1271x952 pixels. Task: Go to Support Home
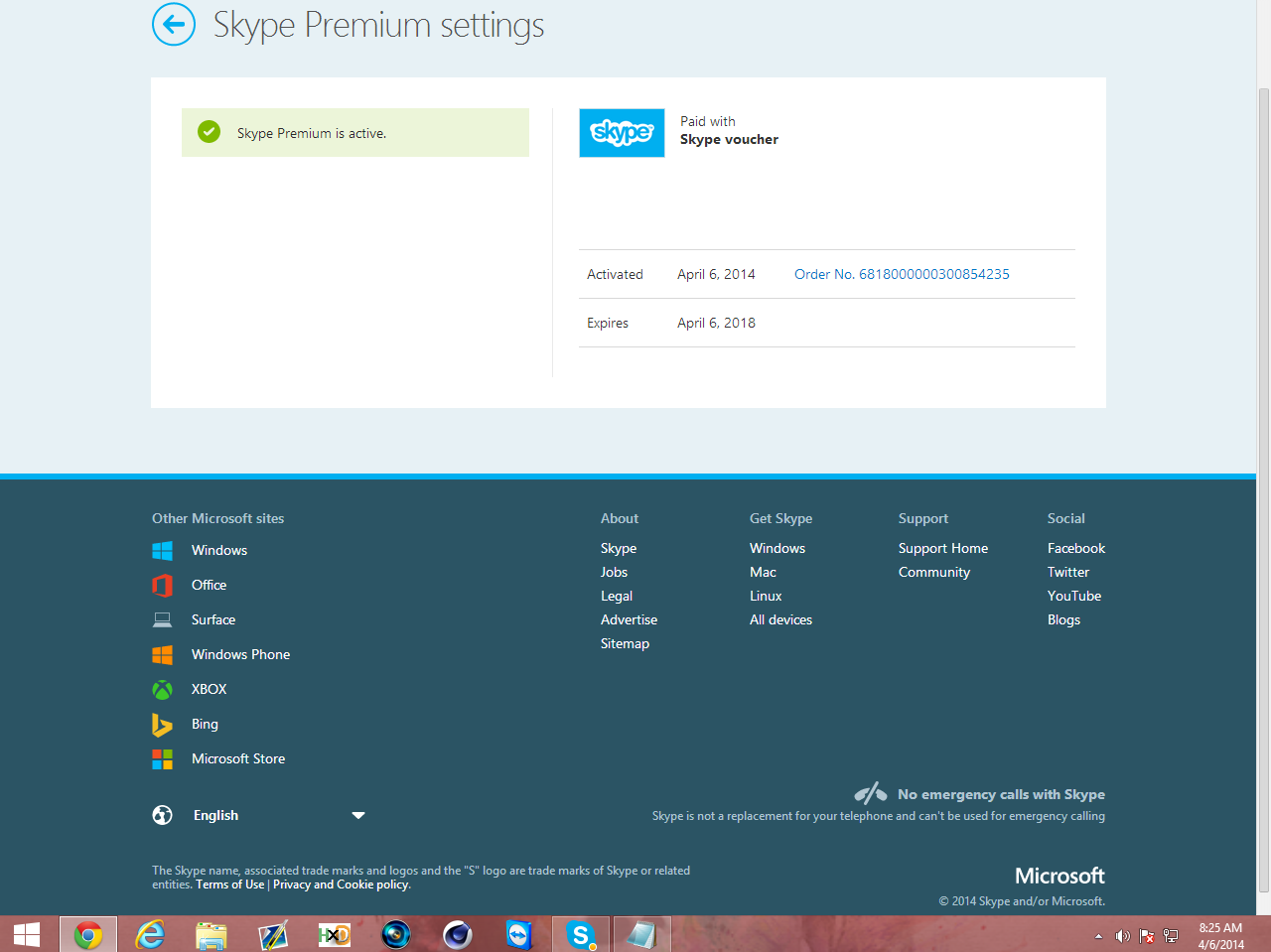pyautogui.click(x=943, y=548)
